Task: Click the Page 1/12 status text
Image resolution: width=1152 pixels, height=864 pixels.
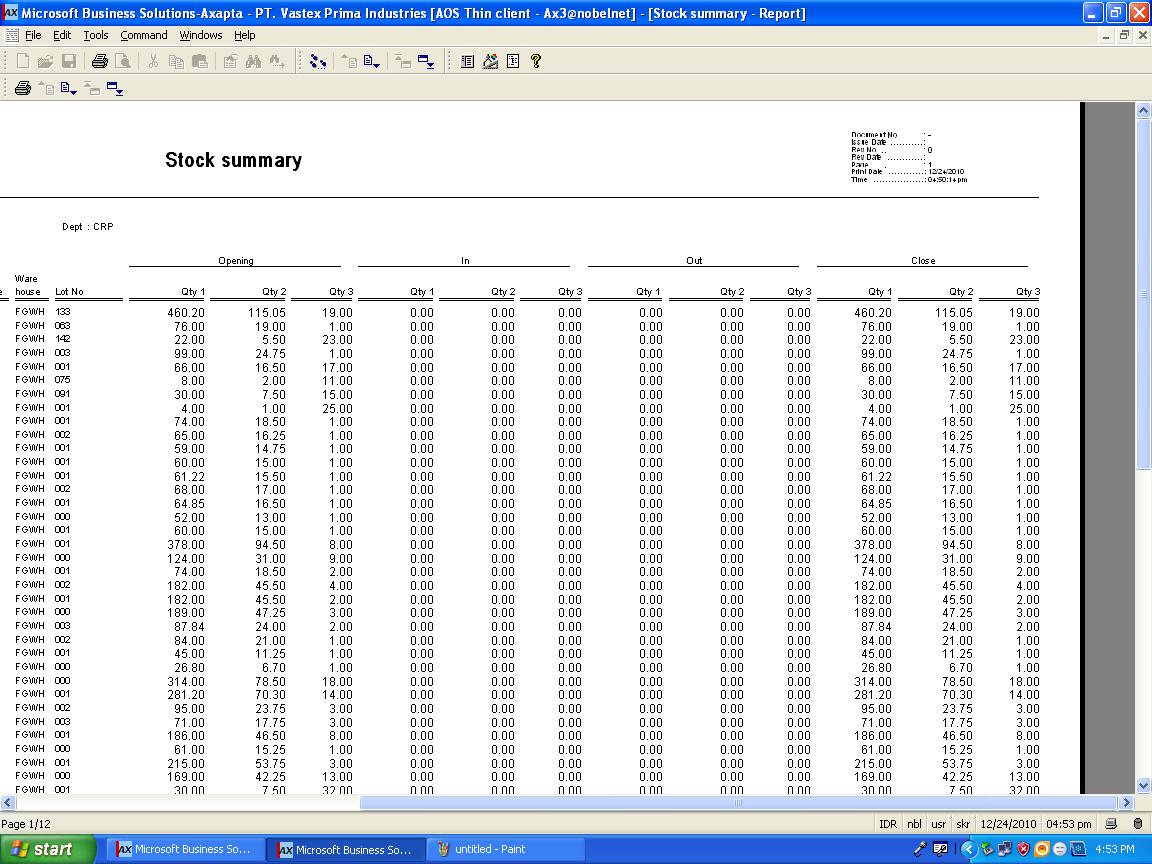Action: pos(26,824)
